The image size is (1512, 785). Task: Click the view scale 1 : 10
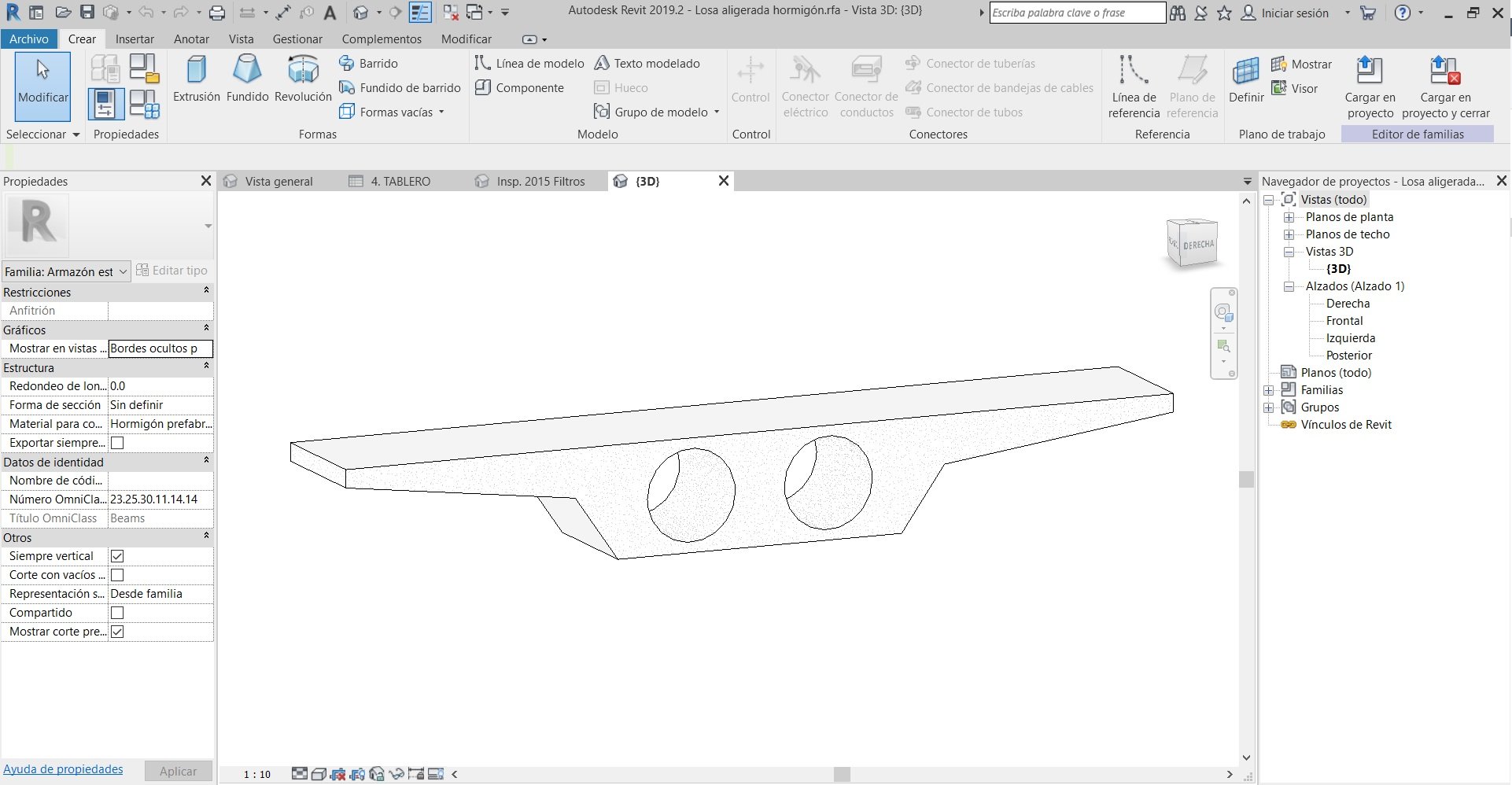(x=256, y=774)
